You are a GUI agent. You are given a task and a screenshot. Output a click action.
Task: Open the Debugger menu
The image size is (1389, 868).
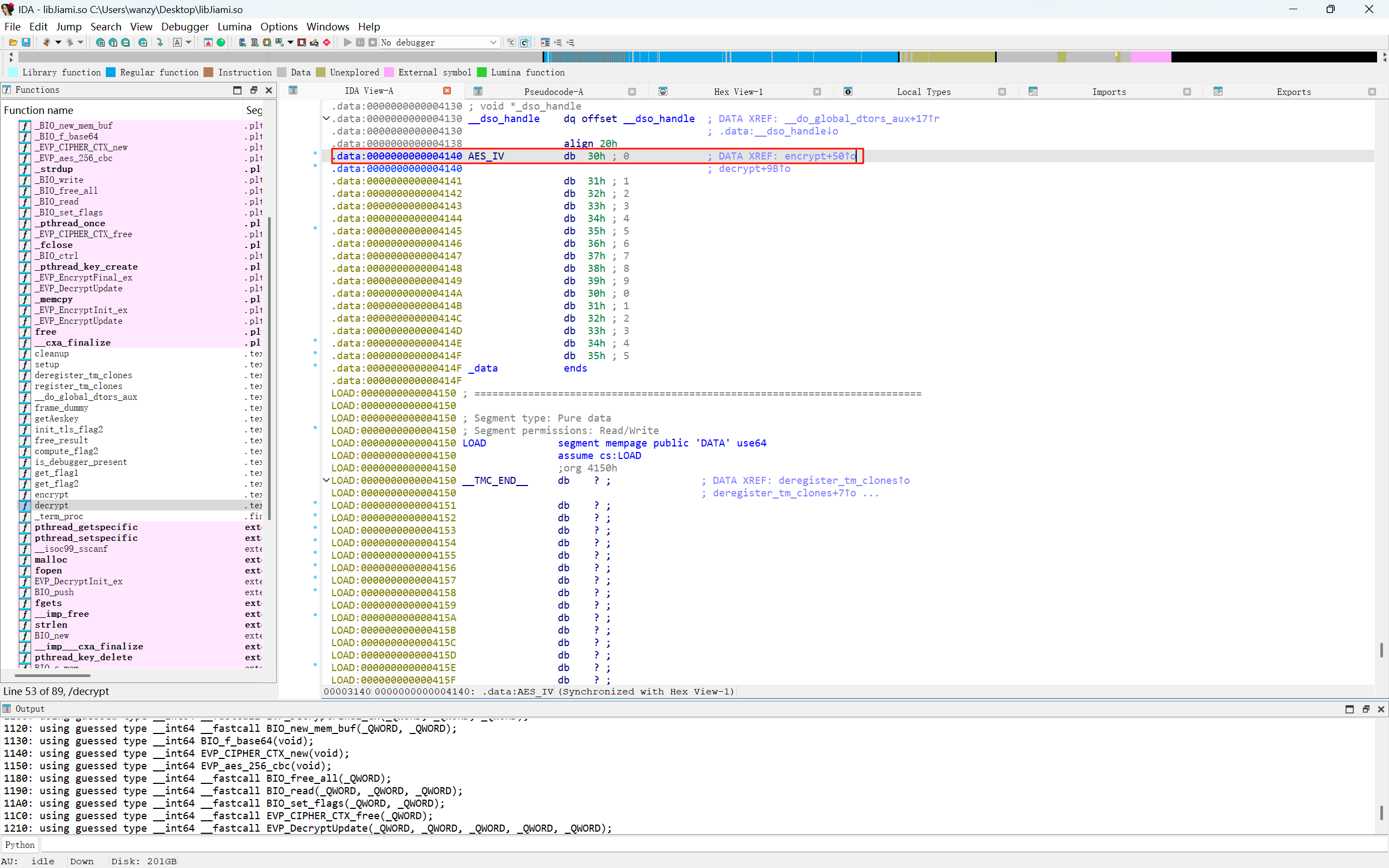click(x=184, y=27)
